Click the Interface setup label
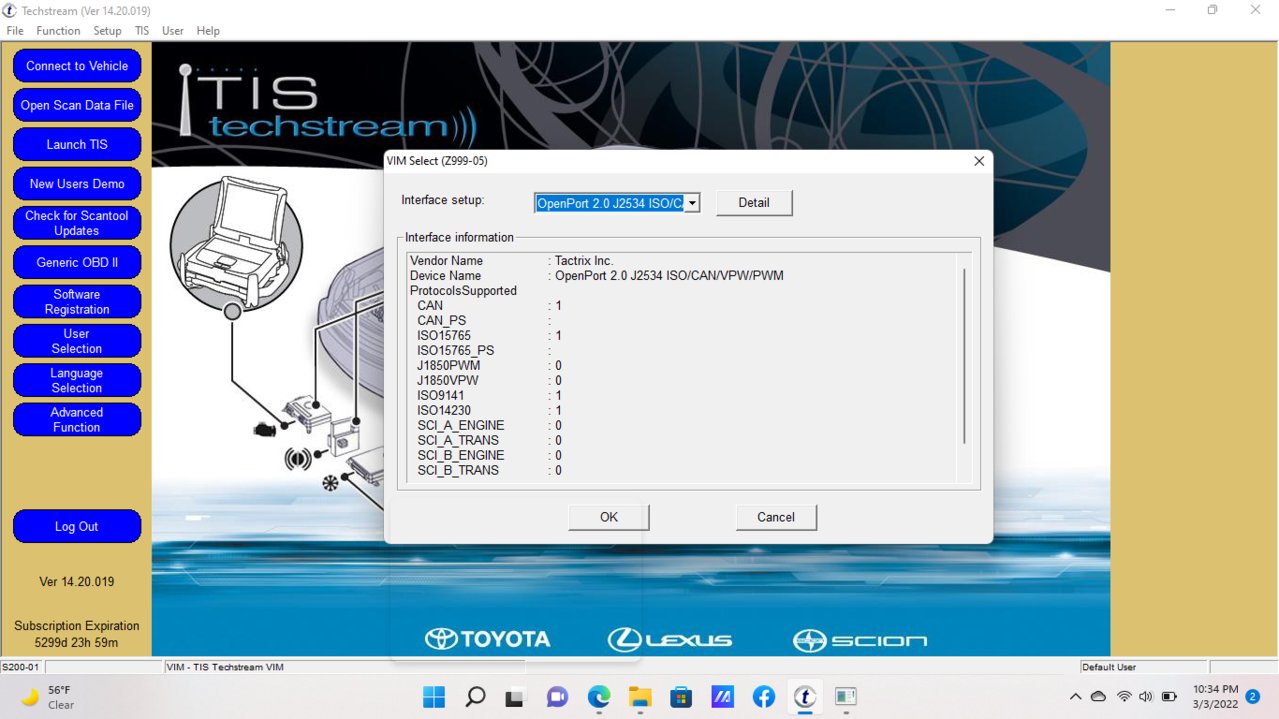The width and height of the screenshot is (1279, 719). pyautogui.click(x=443, y=200)
